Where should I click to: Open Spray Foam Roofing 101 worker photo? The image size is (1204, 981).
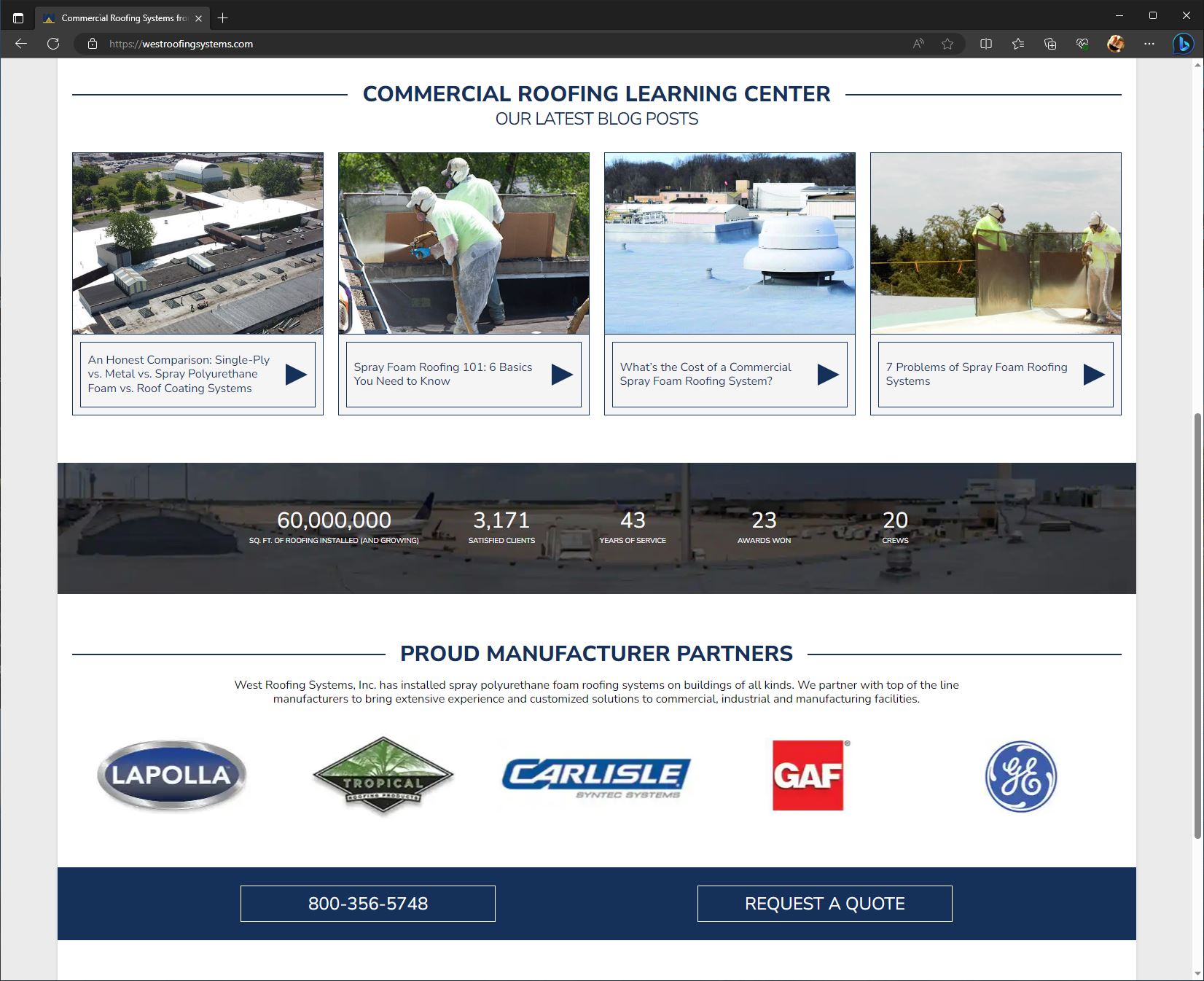[464, 243]
